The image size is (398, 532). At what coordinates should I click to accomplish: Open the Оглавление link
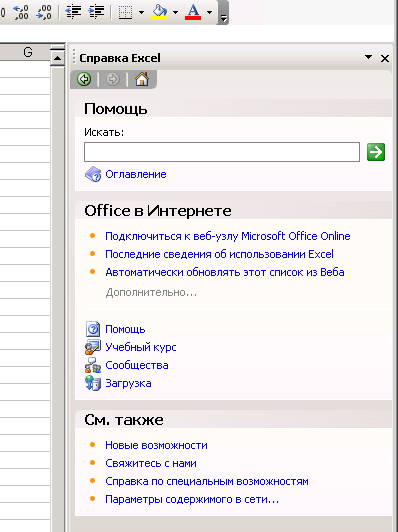(136, 174)
